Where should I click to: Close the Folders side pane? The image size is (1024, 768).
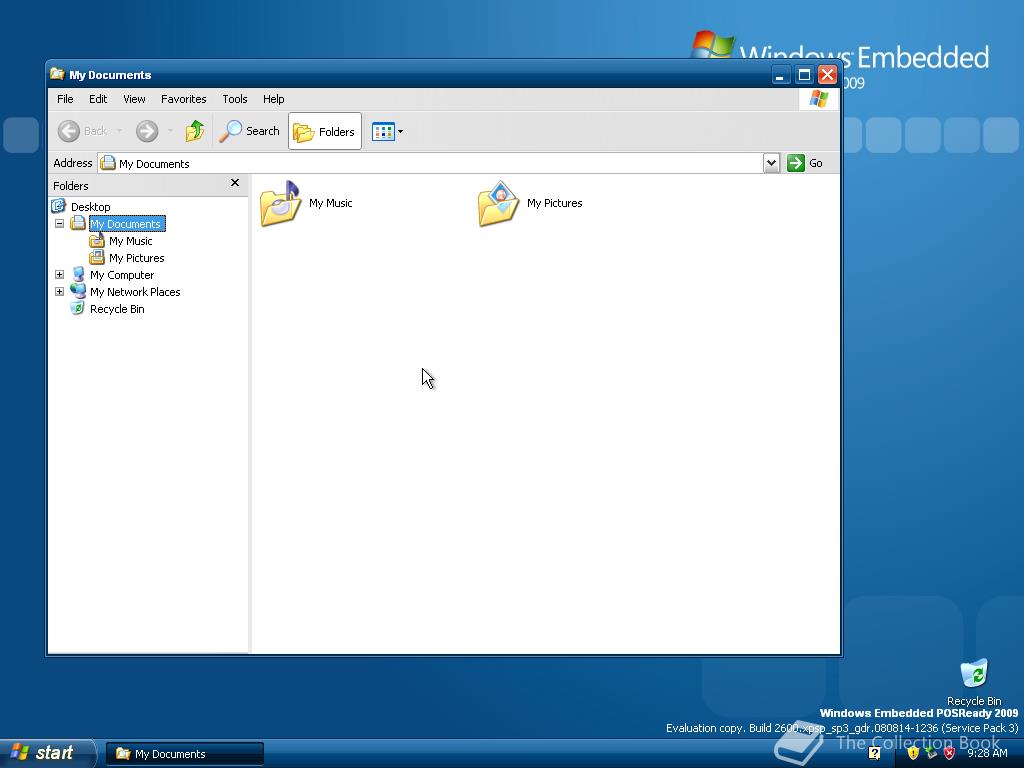click(x=235, y=183)
